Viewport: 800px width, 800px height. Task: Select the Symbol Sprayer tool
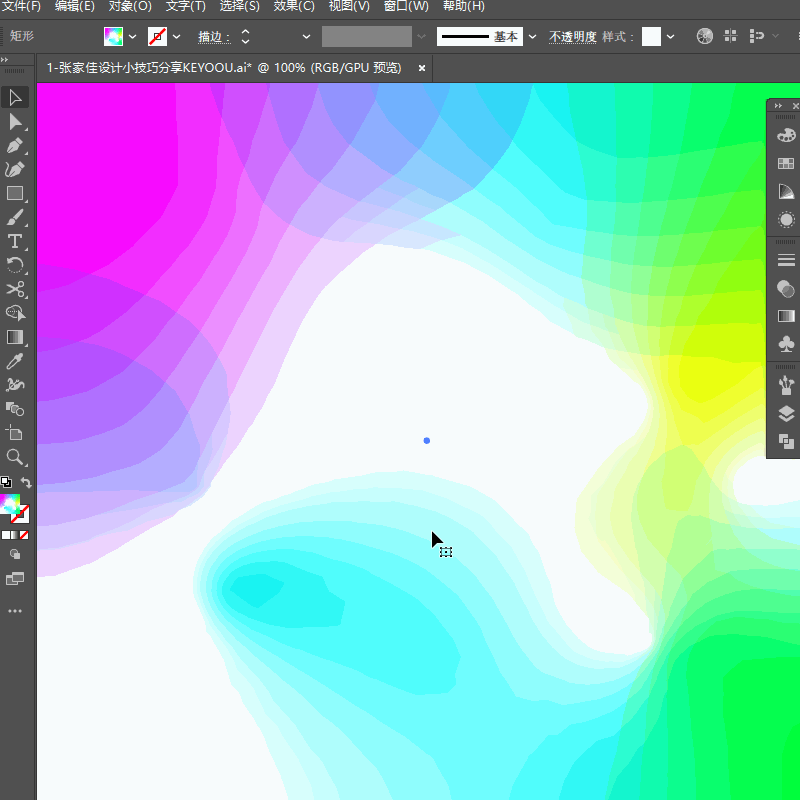[15, 385]
